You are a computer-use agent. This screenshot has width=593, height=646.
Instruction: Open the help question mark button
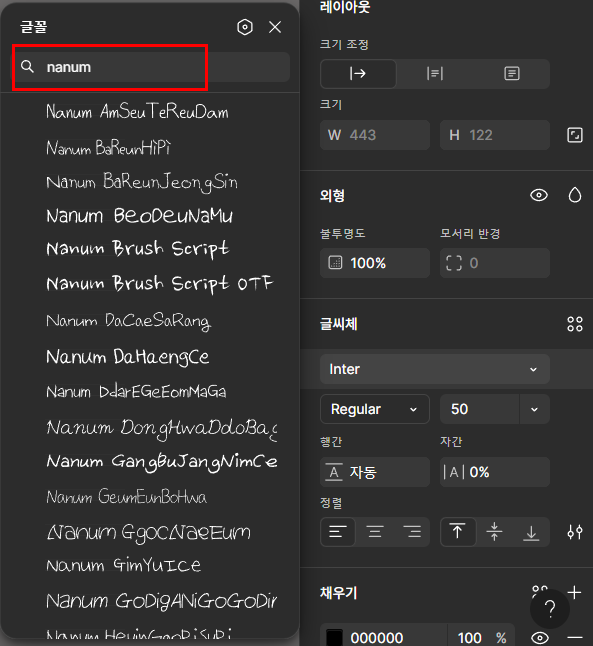(550, 609)
